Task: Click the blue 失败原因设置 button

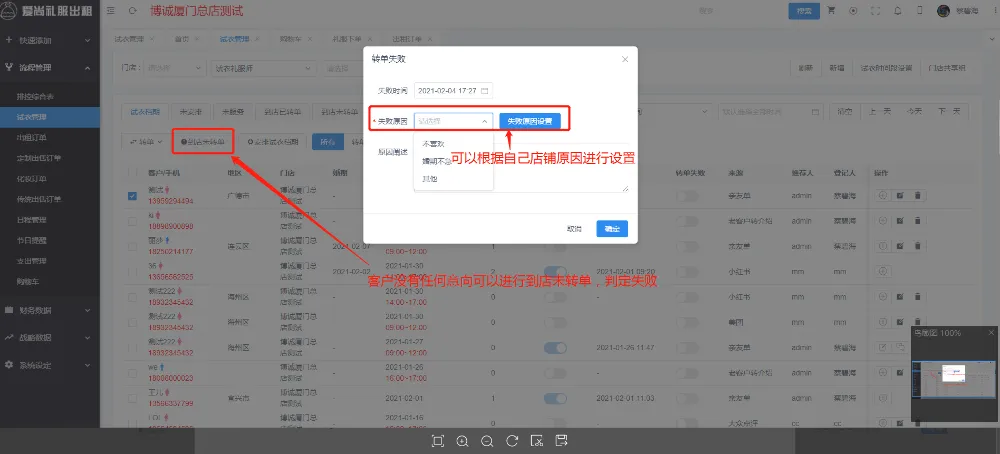Action: pyautogui.click(x=529, y=120)
